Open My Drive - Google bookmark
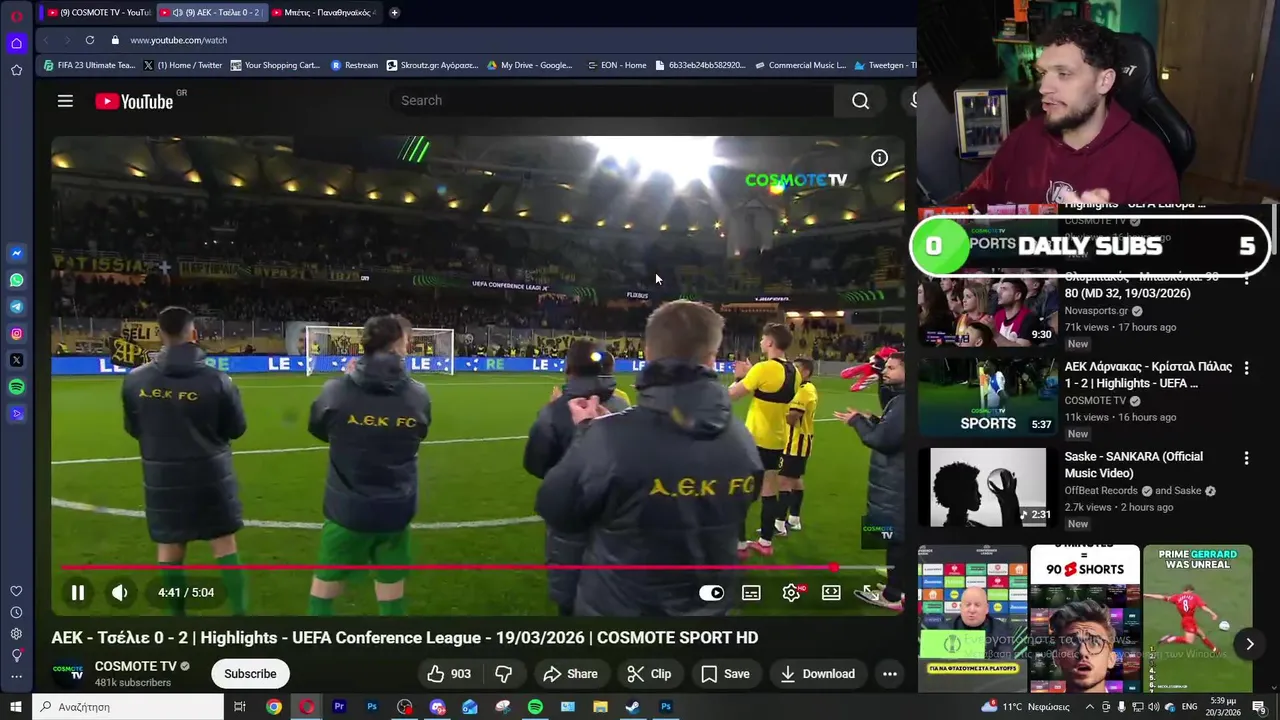The width and height of the screenshot is (1280, 720). pyautogui.click(x=529, y=65)
